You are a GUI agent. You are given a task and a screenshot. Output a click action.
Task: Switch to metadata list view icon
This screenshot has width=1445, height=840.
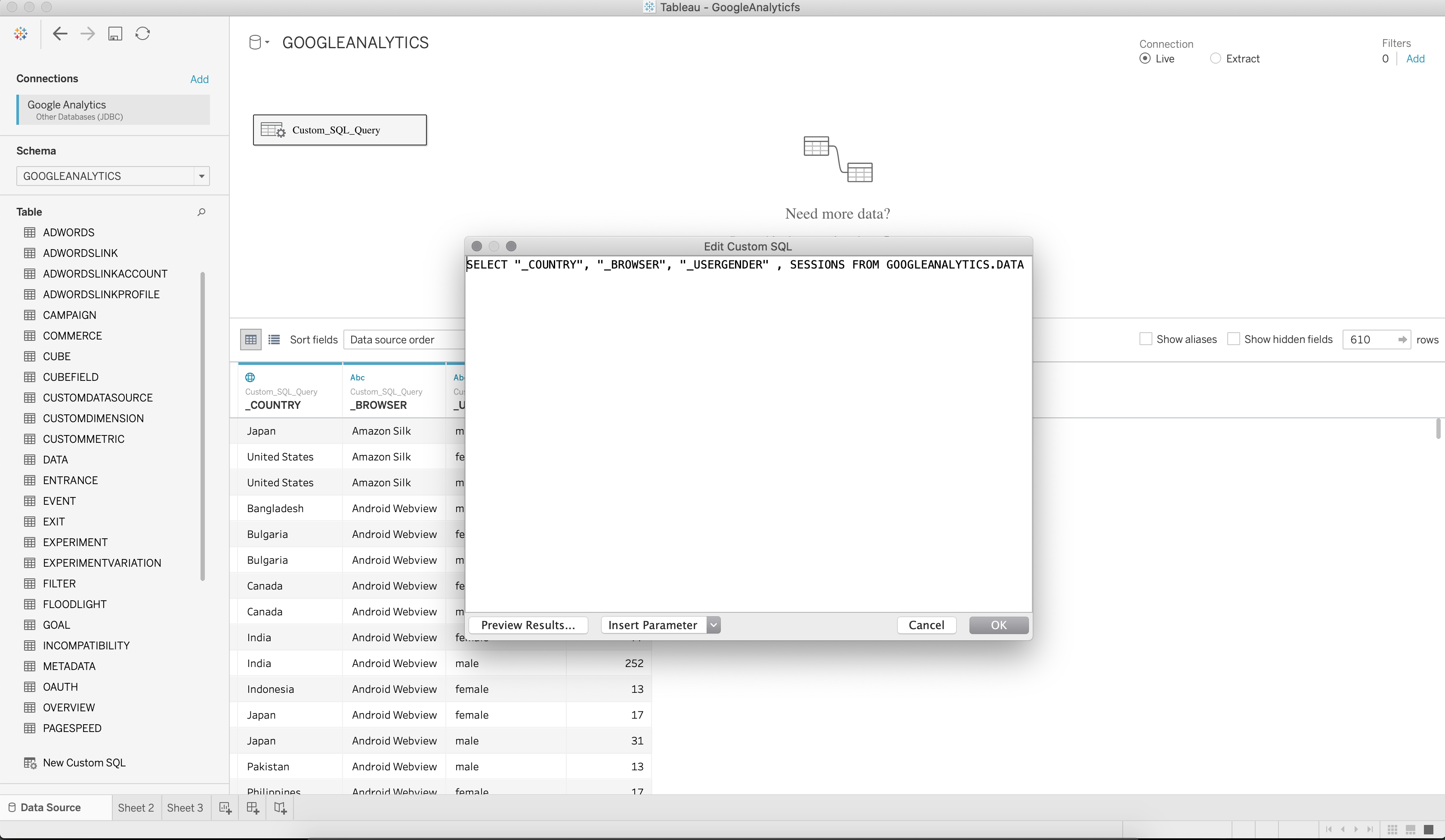tap(274, 340)
